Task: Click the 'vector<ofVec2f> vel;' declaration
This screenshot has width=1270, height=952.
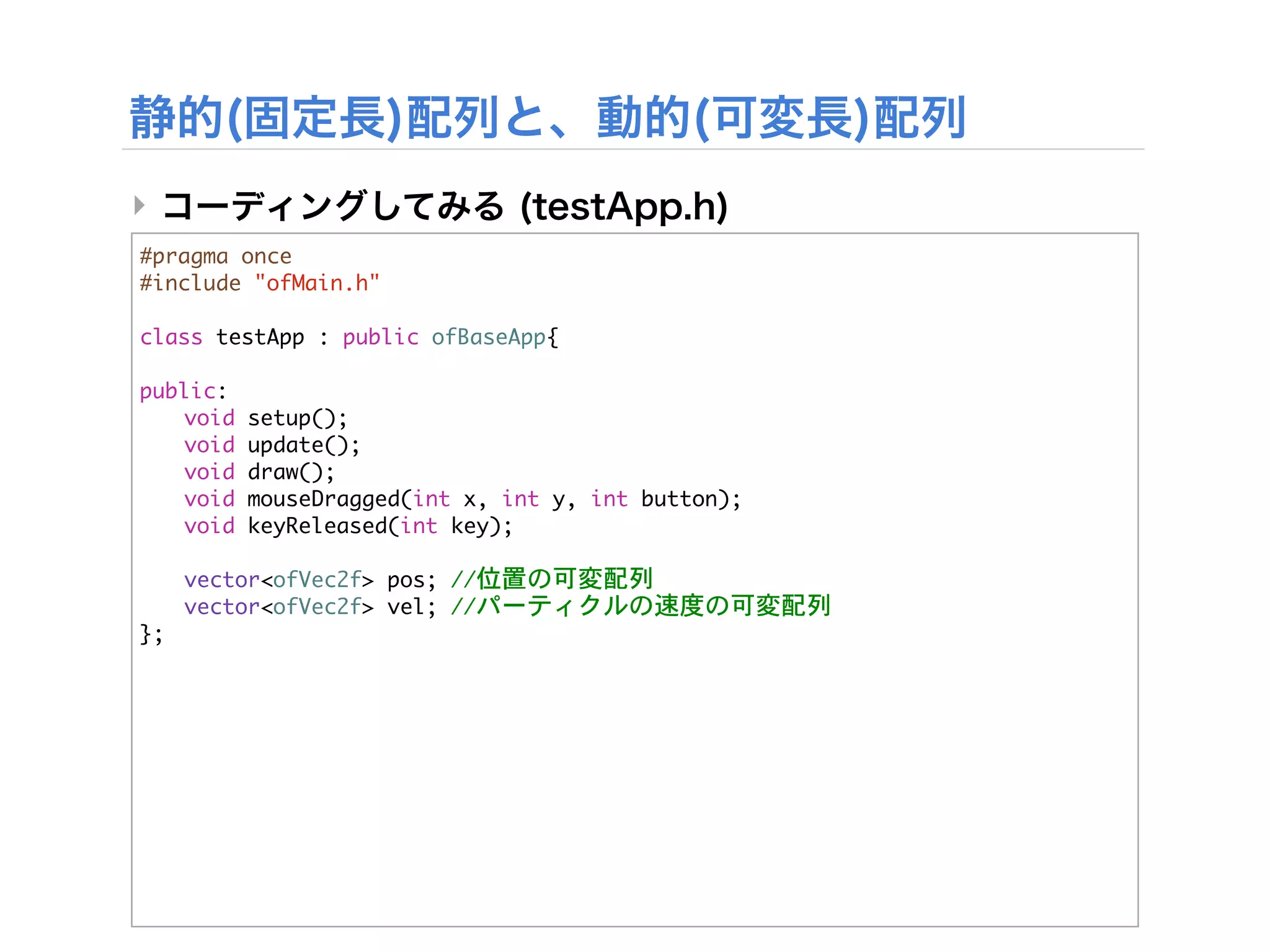Action: tap(311, 607)
